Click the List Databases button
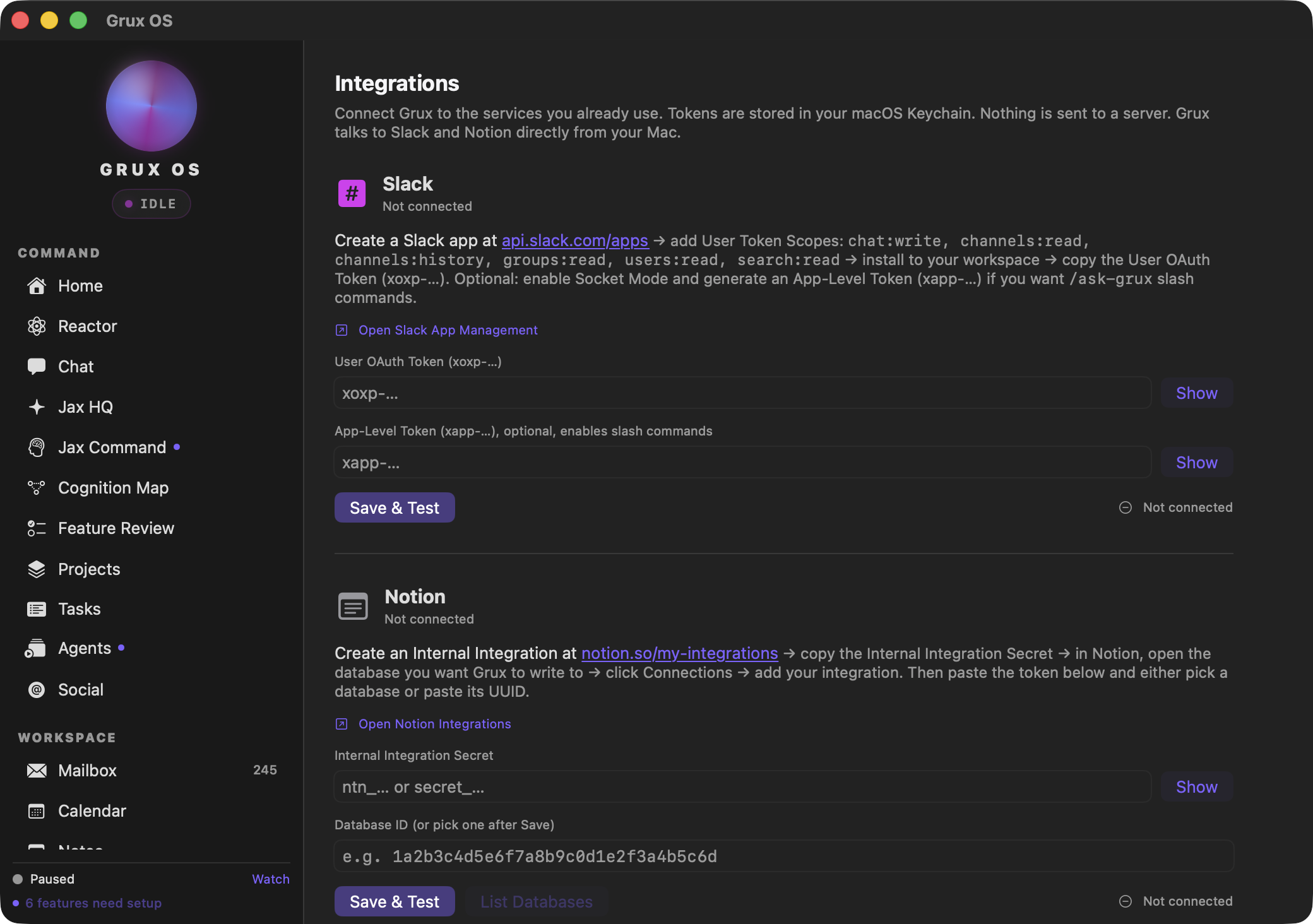The width and height of the screenshot is (1313, 924). [x=537, y=901]
